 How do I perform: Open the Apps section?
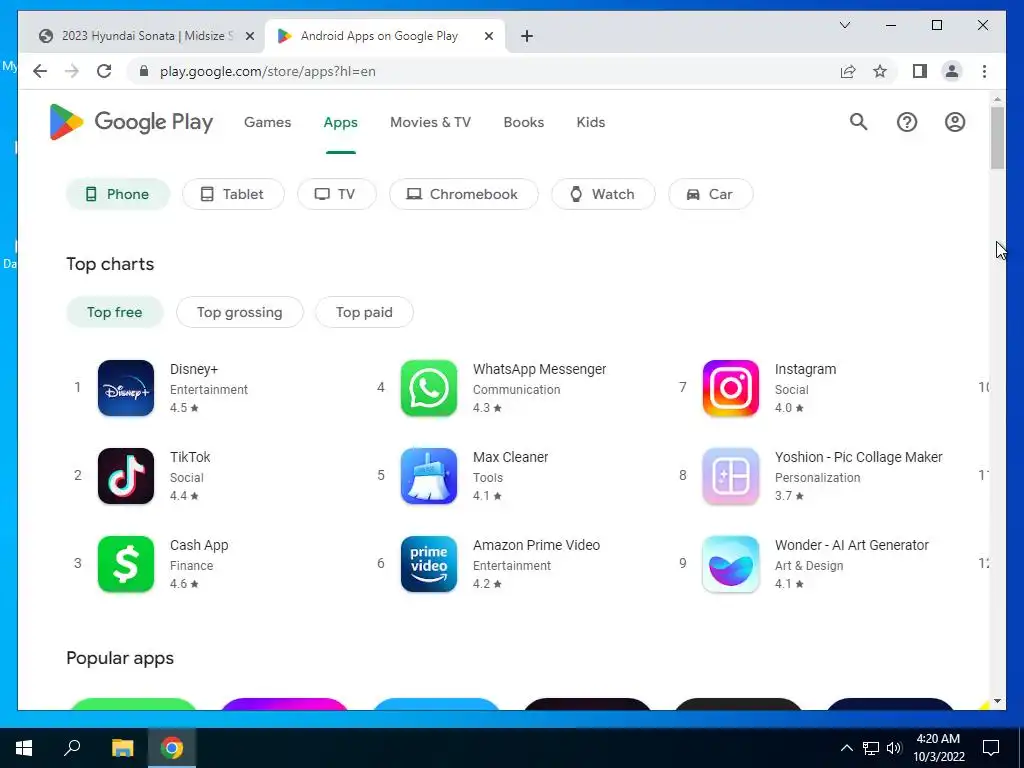[340, 122]
